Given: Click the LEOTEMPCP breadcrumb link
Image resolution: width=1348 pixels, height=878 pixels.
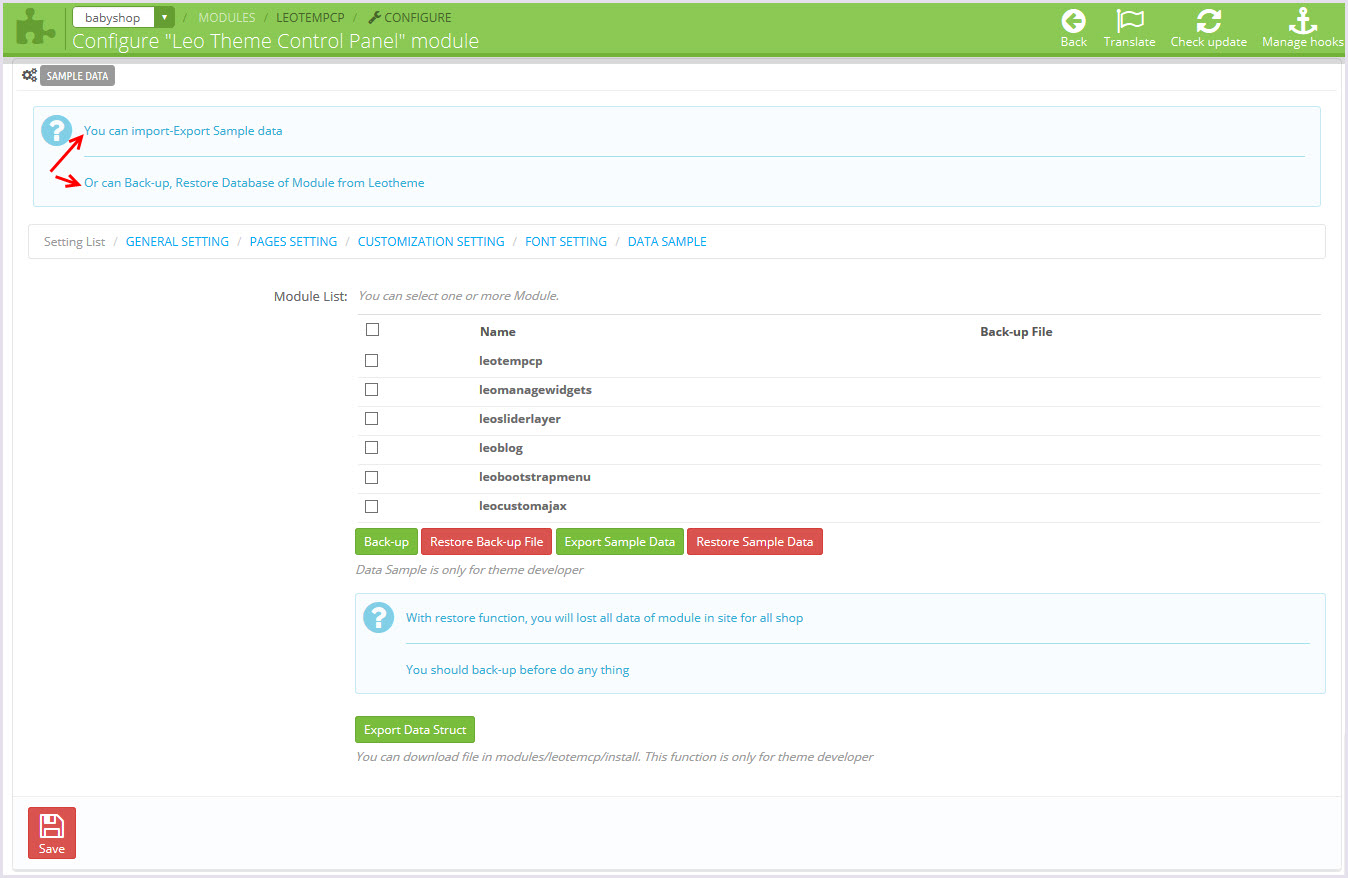Looking at the screenshot, I should pos(310,17).
